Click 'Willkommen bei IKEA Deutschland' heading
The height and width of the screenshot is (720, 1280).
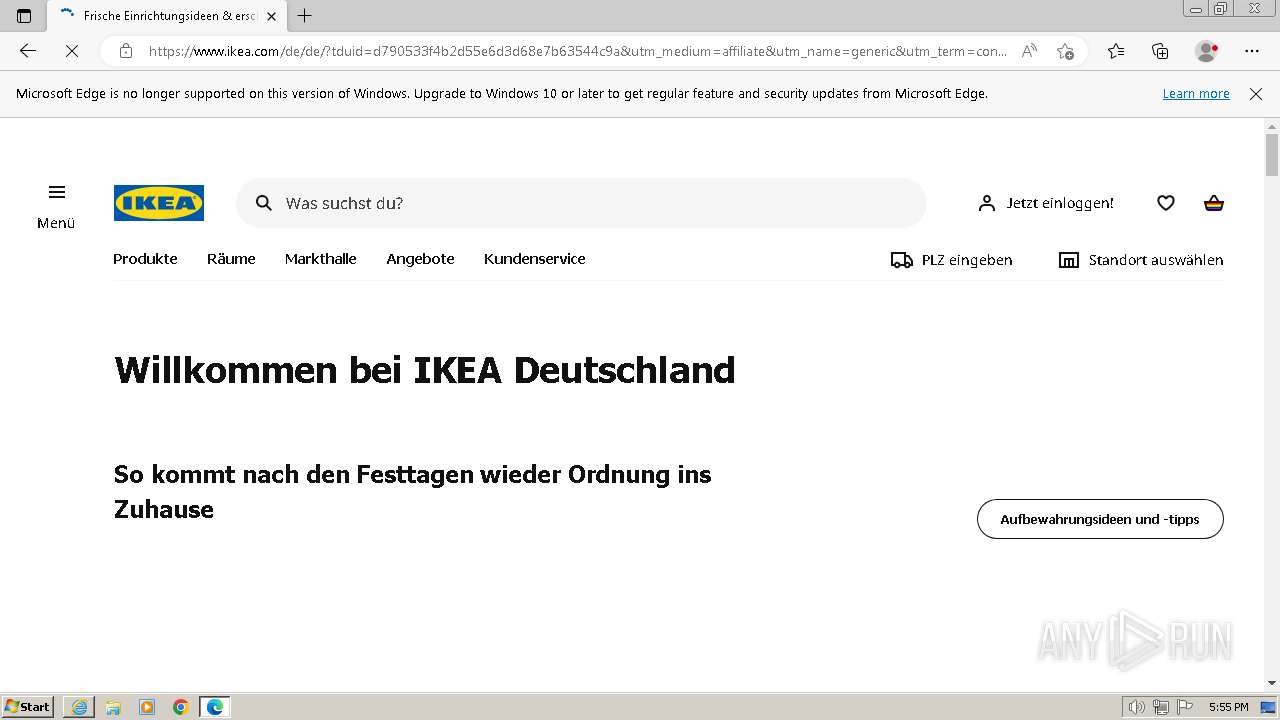[425, 370]
